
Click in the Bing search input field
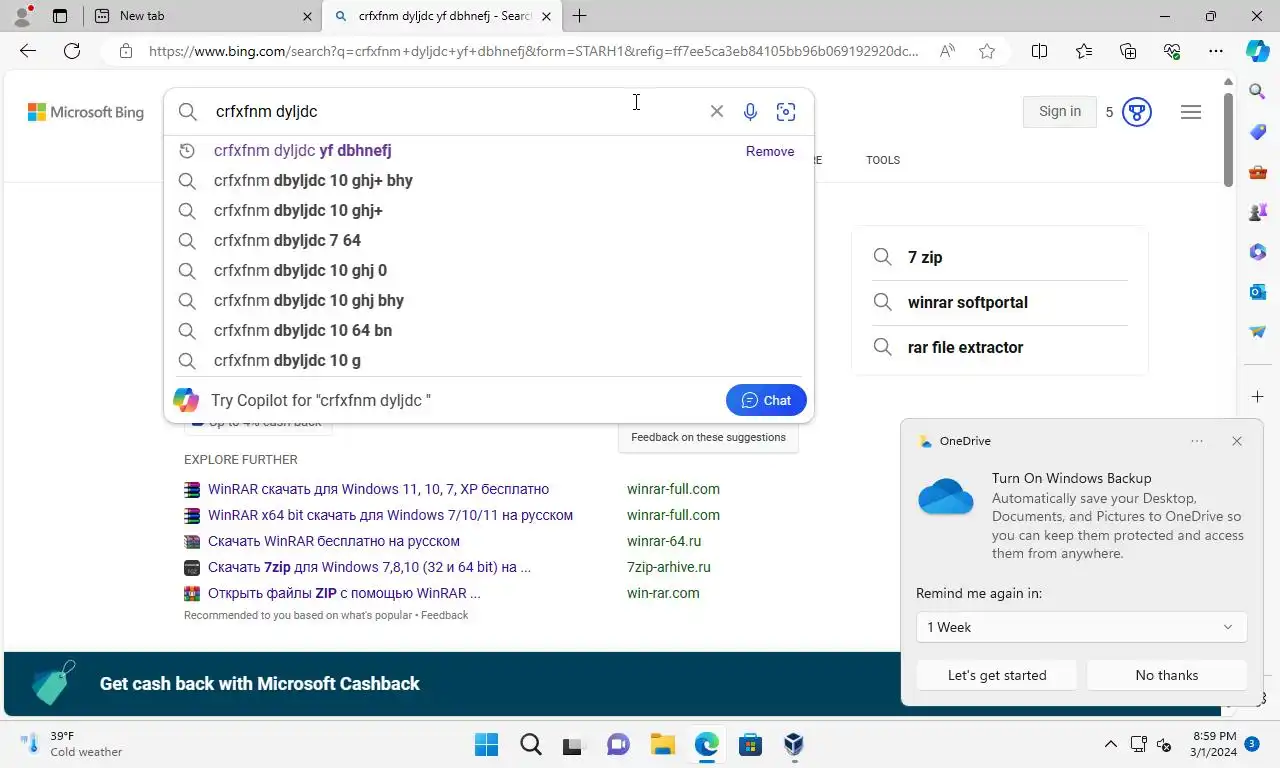(x=455, y=111)
